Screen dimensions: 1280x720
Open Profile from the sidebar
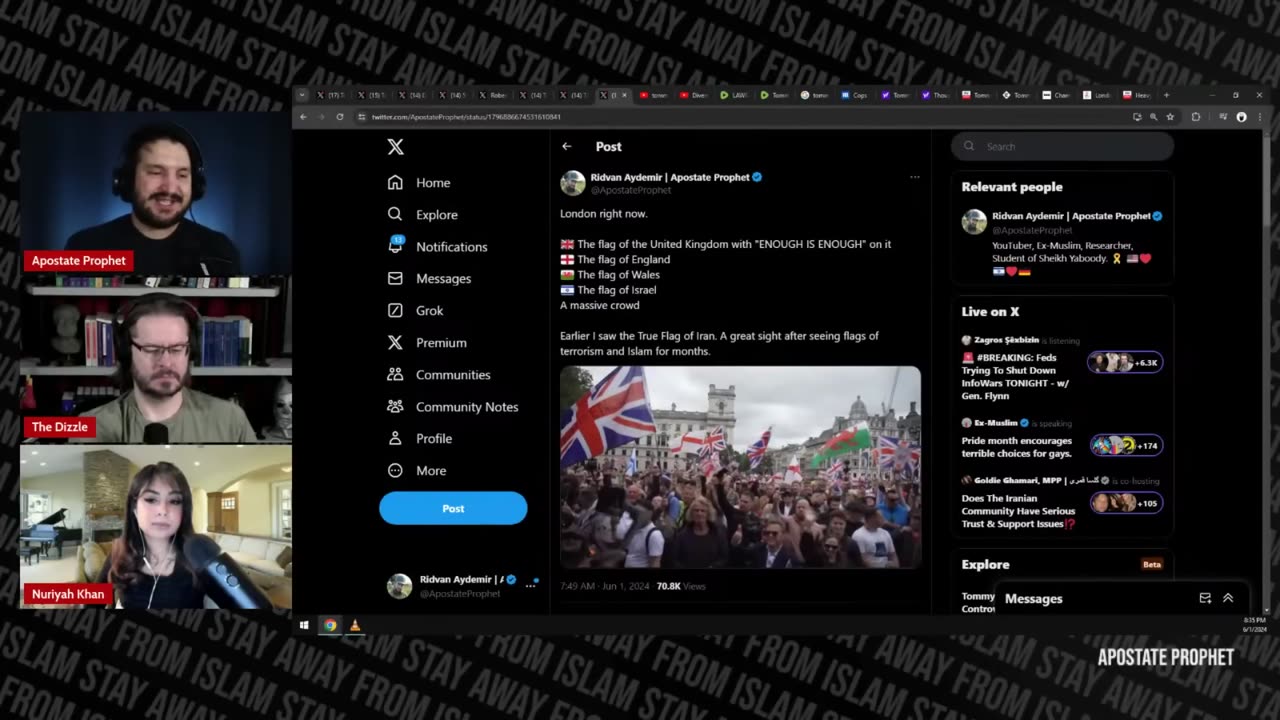coord(419,439)
